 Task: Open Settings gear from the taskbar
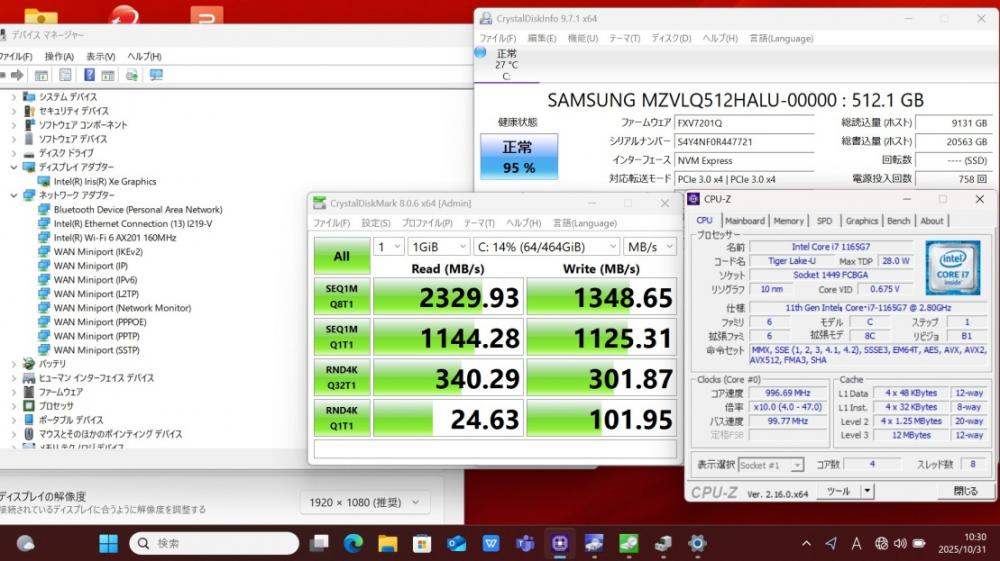tap(697, 543)
